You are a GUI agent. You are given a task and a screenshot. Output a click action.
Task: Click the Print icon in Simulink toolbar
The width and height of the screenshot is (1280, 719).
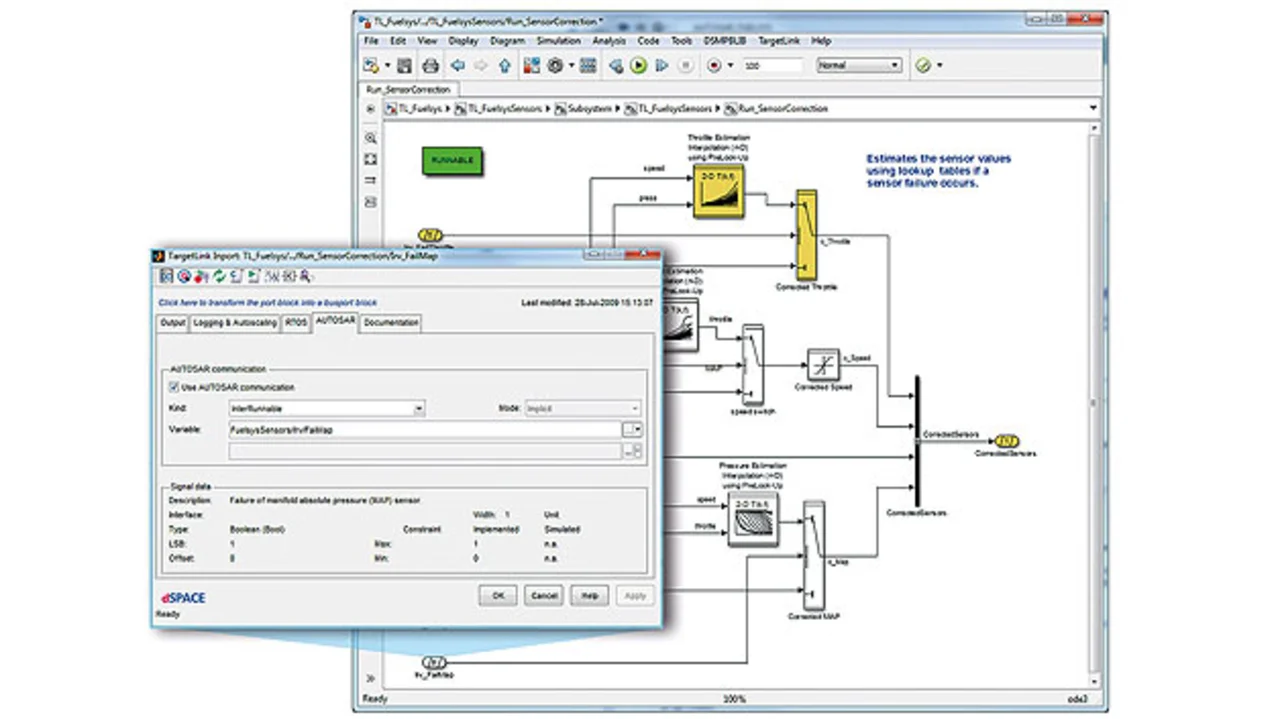point(430,65)
